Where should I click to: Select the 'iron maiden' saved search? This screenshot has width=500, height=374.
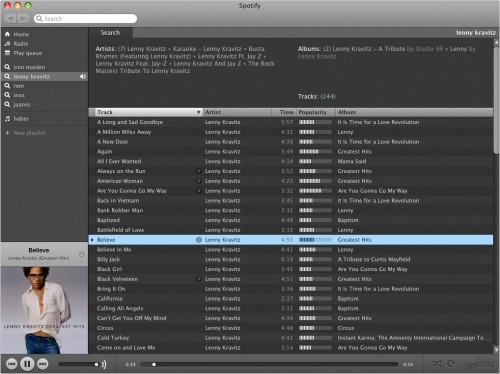point(29,67)
